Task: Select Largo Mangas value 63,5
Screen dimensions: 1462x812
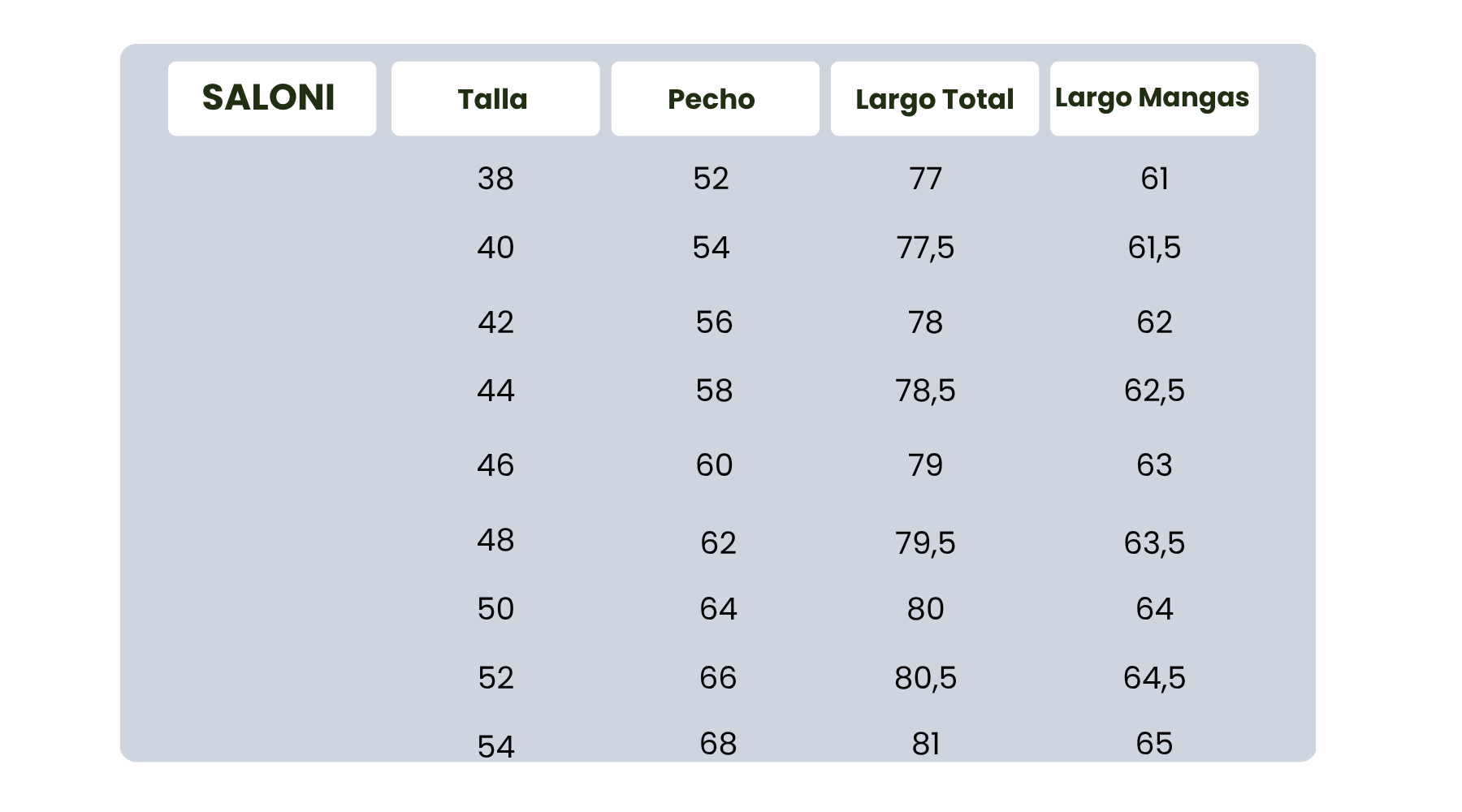Action: pyautogui.click(x=1154, y=542)
